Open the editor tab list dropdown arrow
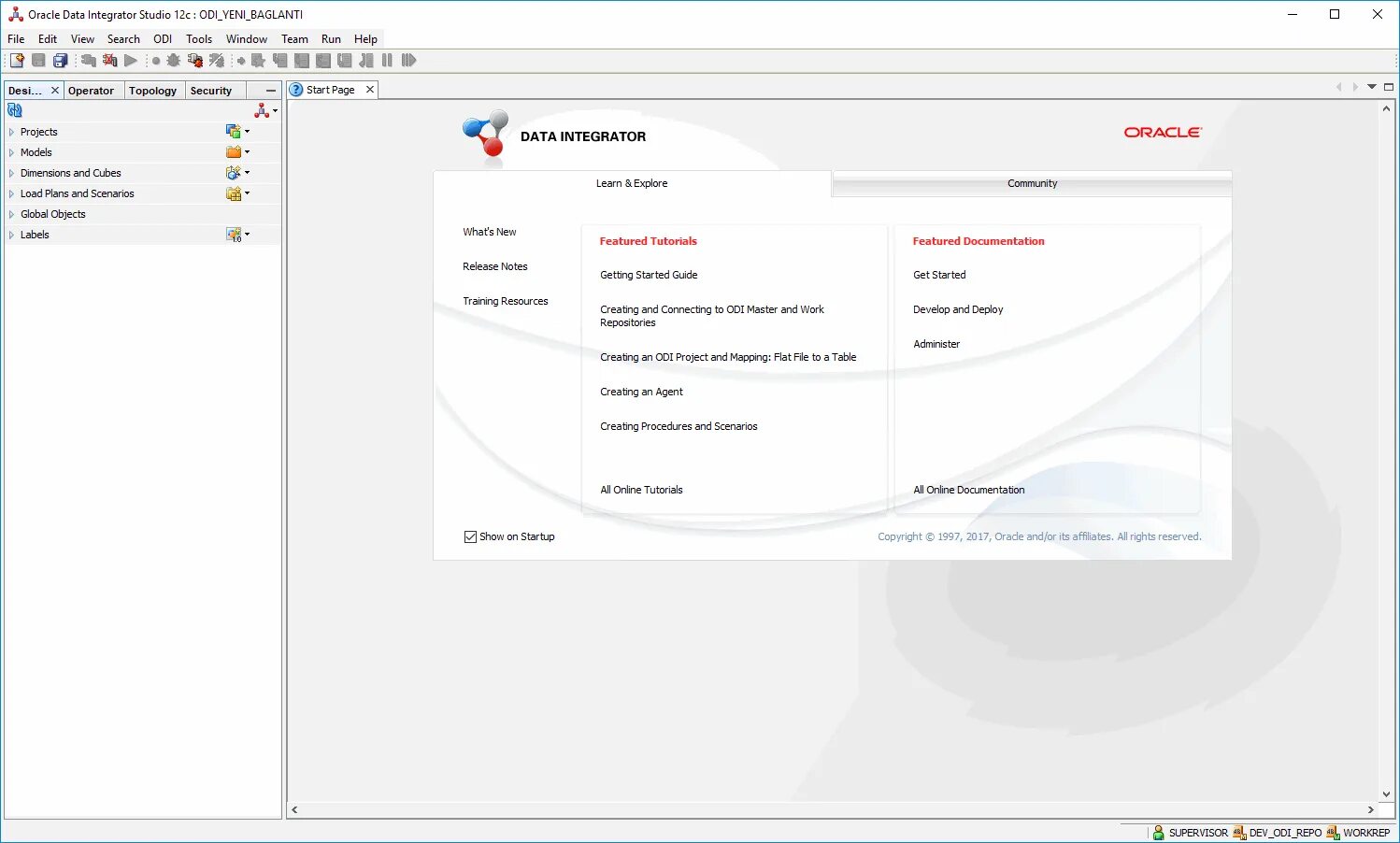This screenshot has width=1400, height=843. 1372,87
